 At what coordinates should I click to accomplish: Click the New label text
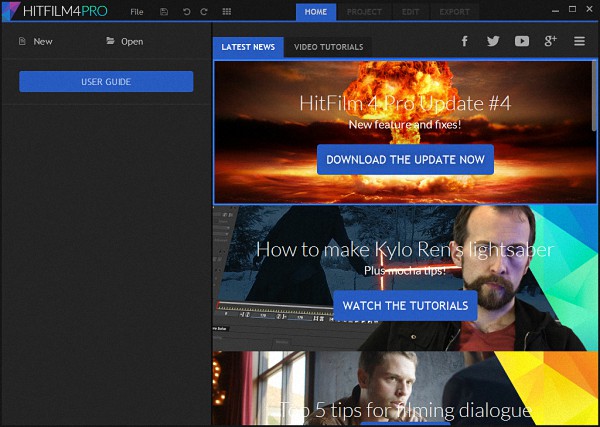43,41
